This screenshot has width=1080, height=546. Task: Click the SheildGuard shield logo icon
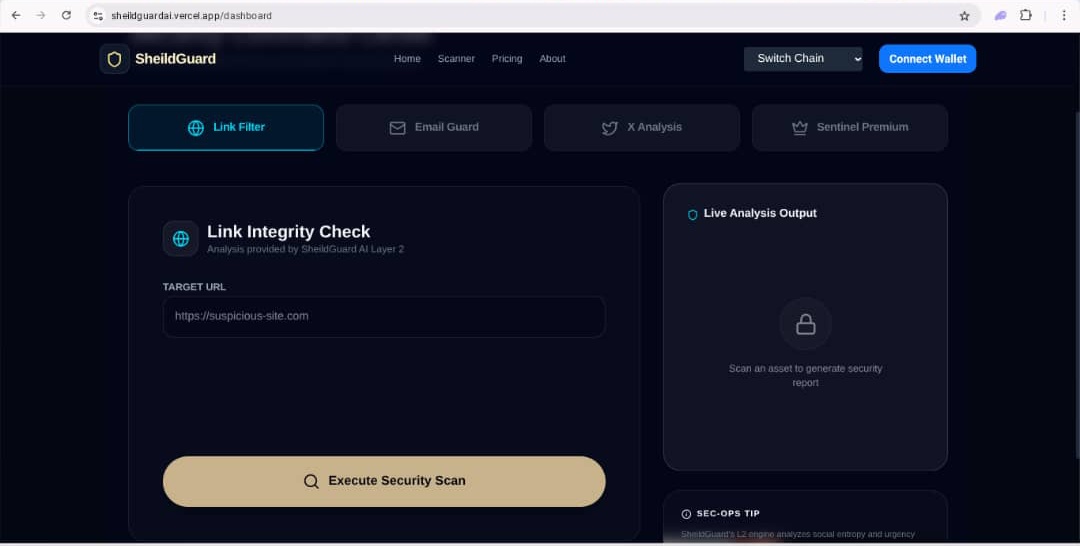point(114,59)
